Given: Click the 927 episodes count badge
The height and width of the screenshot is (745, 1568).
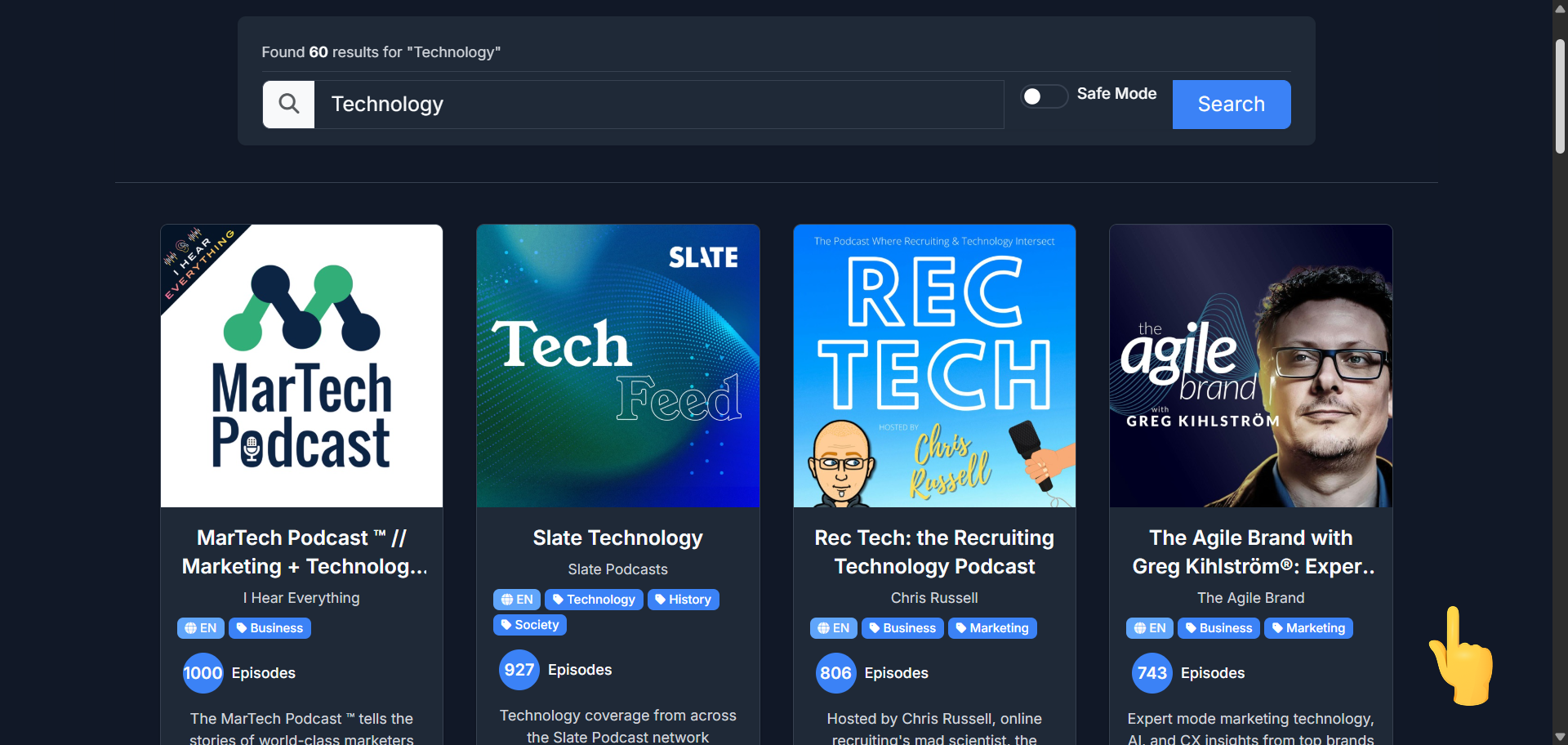Looking at the screenshot, I should tap(519, 670).
